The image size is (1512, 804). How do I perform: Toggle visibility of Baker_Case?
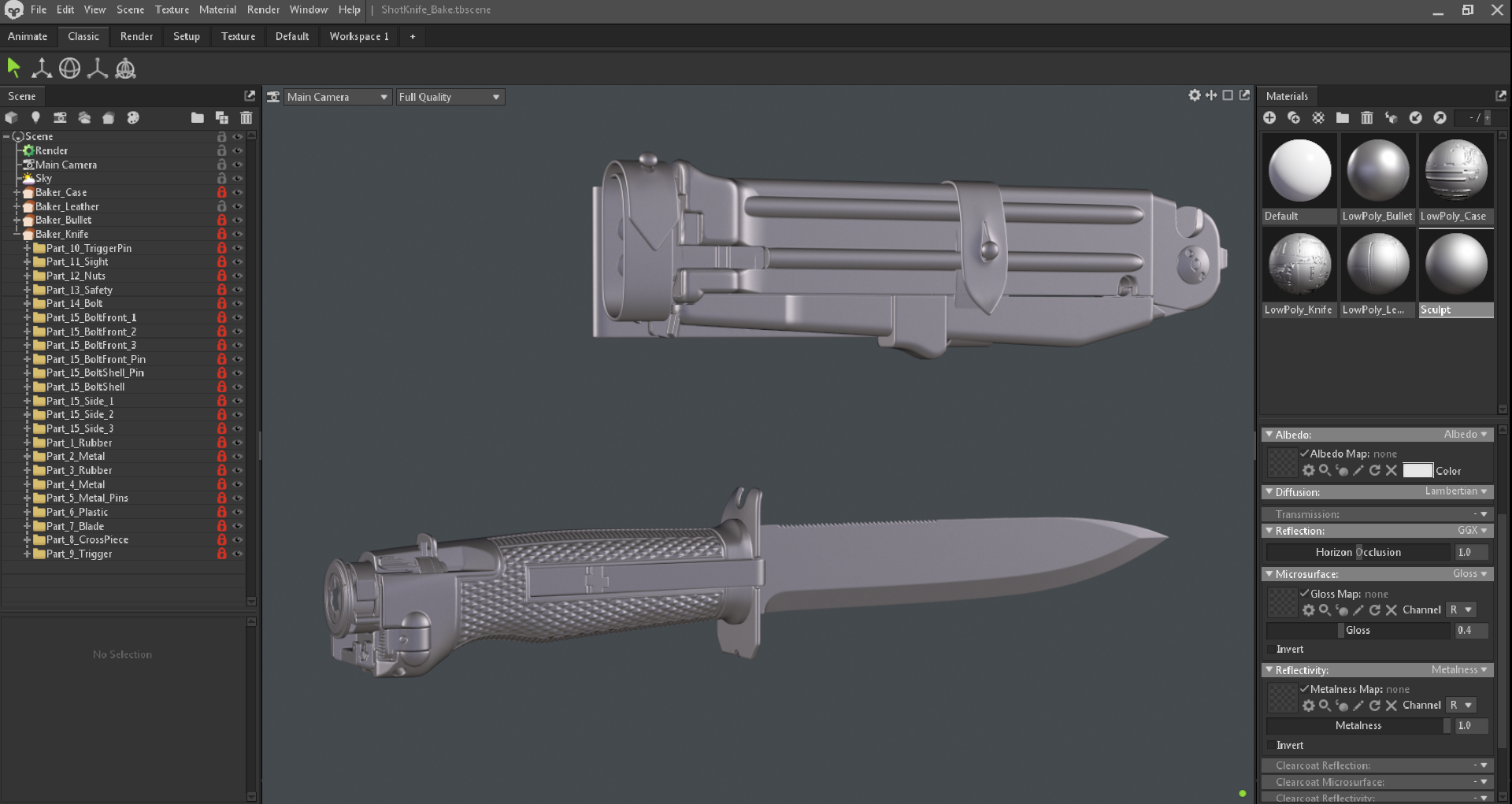pyautogui.click(x=237, y=192)
